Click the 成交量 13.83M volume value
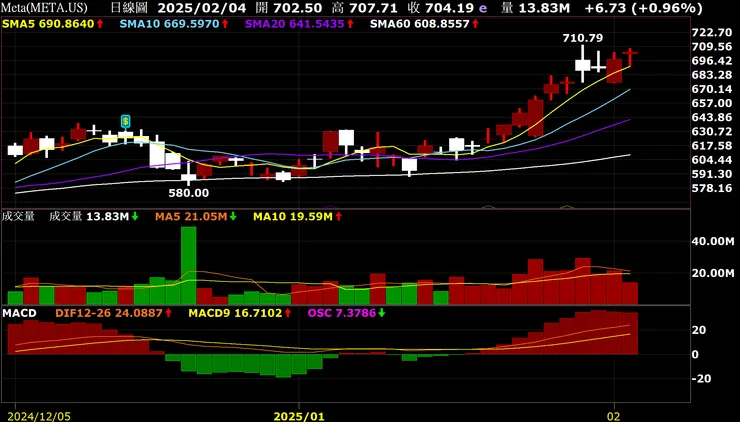This screenshot has height=422, width=740. 94,217
